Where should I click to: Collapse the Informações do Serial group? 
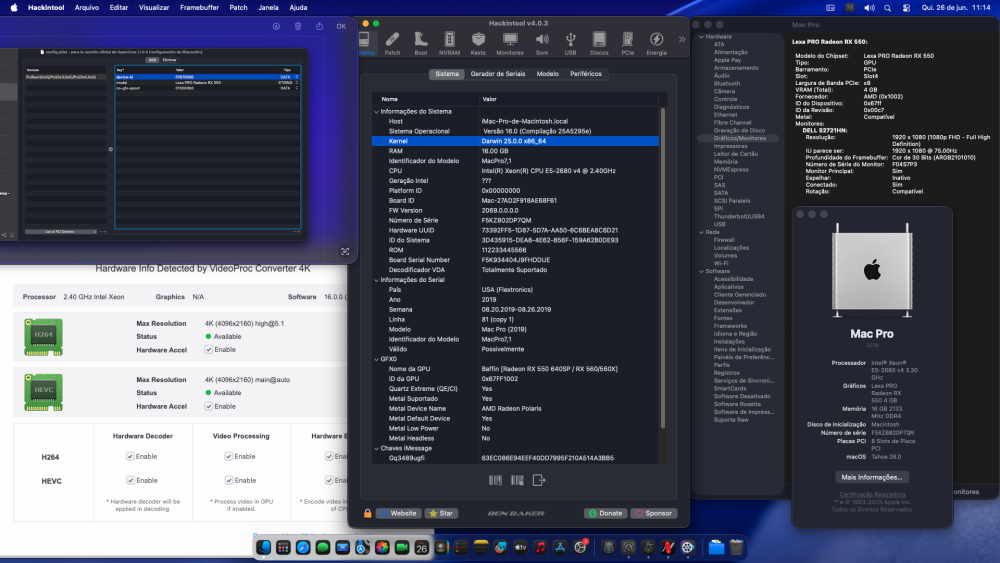click(x=376, y=280)
